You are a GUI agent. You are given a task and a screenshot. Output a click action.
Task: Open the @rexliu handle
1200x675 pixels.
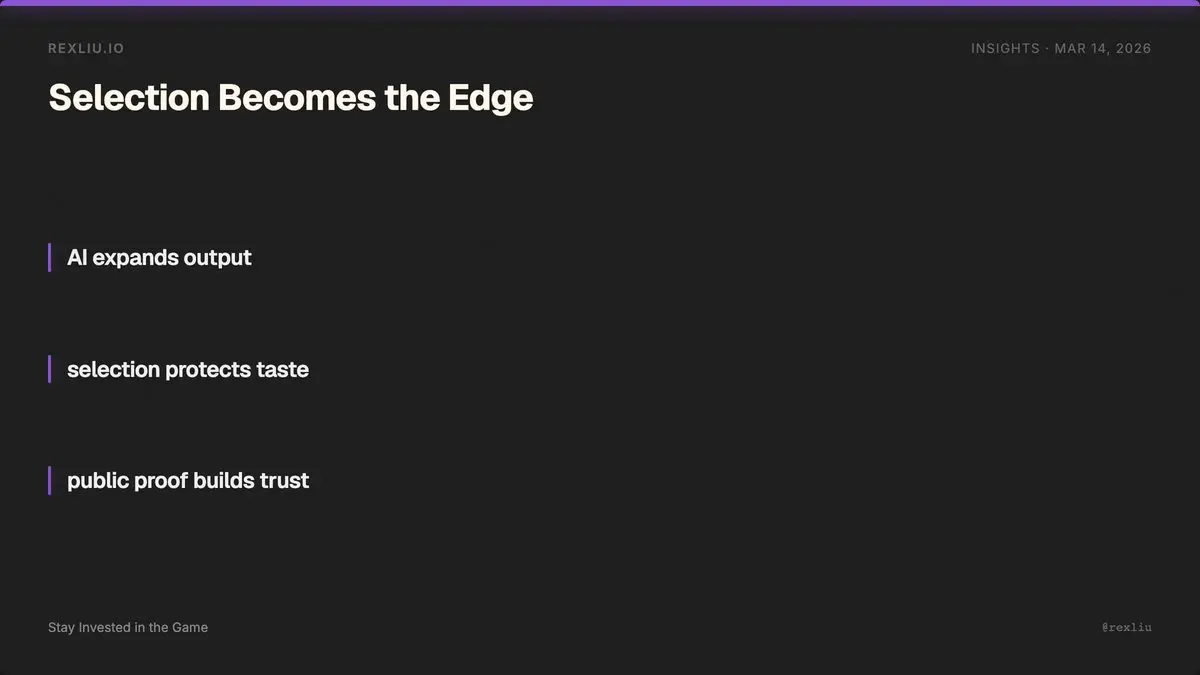(1127, 627)
